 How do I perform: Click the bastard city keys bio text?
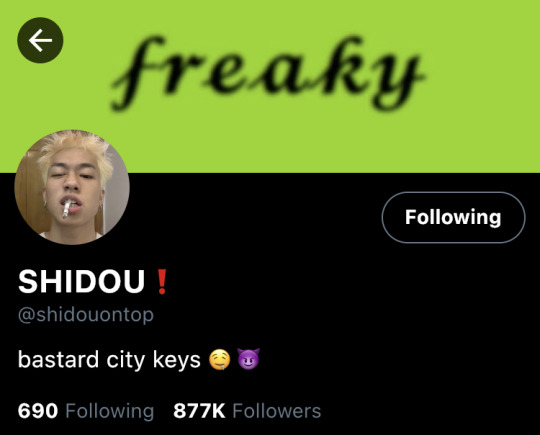109,360
